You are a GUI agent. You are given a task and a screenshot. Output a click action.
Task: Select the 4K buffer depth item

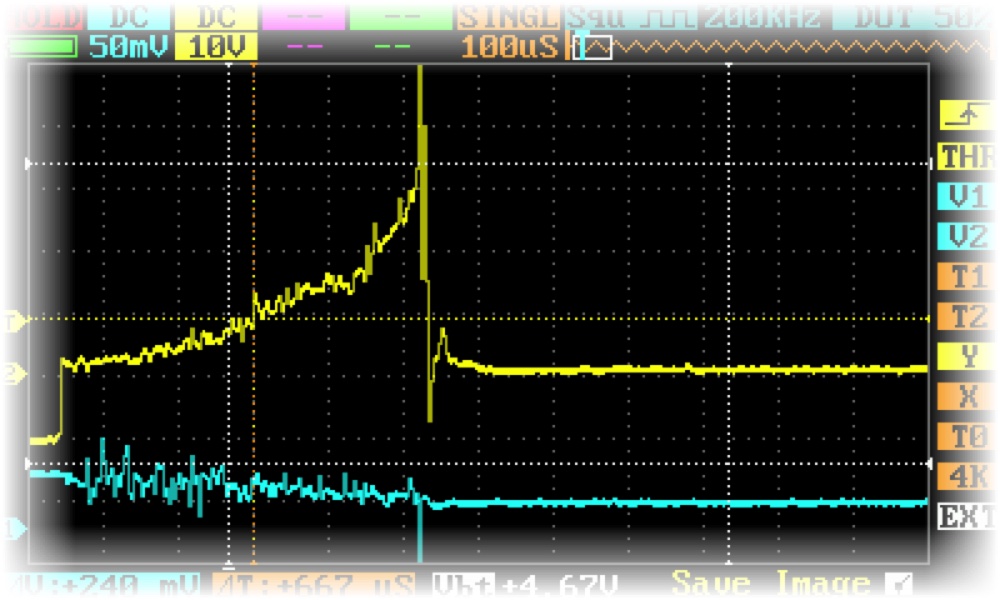coord(966,476)
